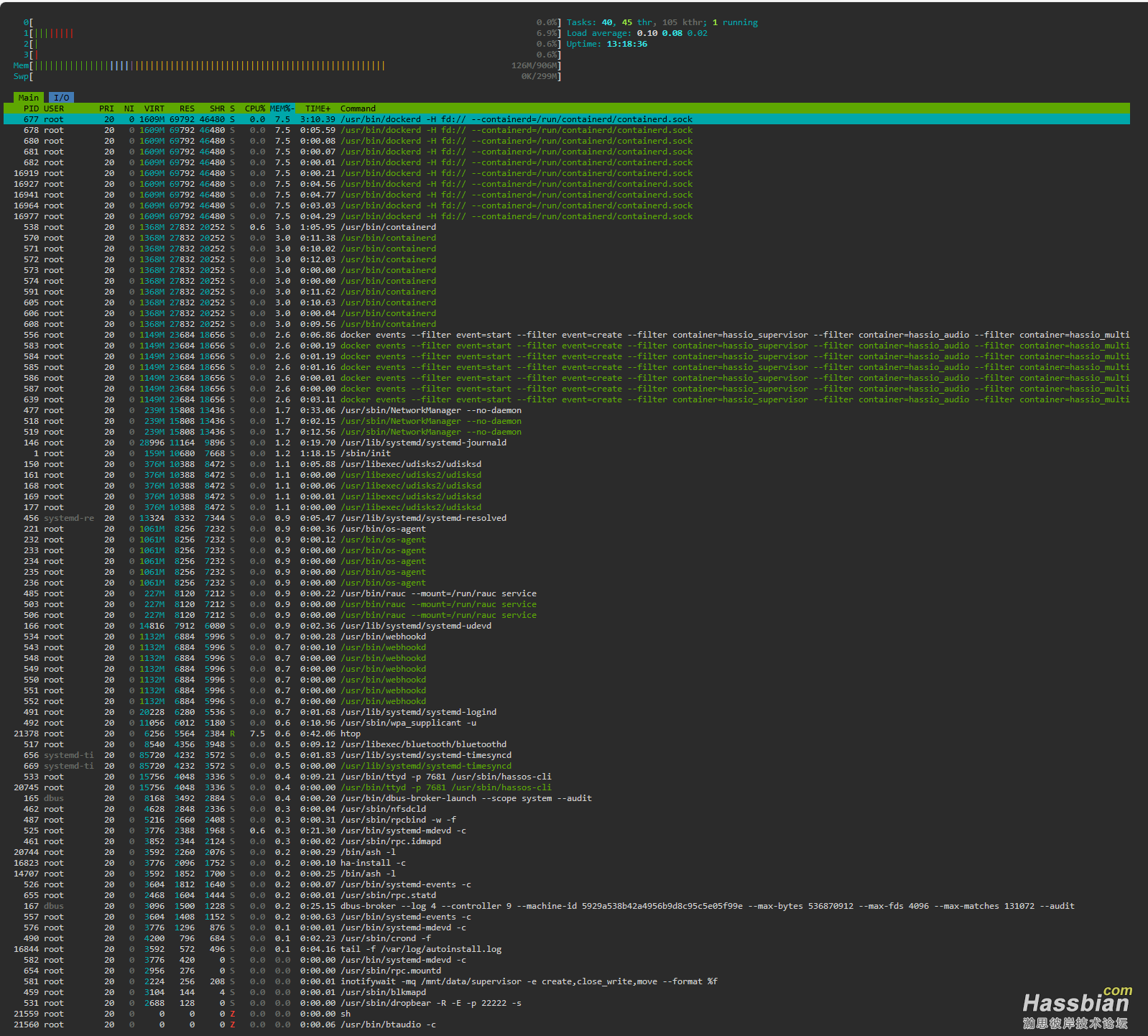Viewport: 1148px width, 1036px height.
Task: Select bluetoothd row PID 517
Action: pos(567,744)
